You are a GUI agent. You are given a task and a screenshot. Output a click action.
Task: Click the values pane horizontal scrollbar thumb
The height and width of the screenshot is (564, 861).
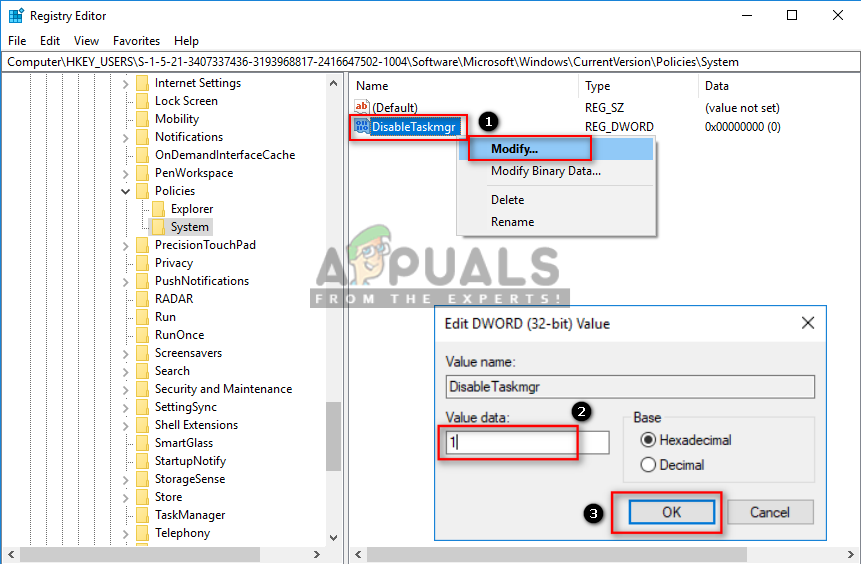point(557,554)
